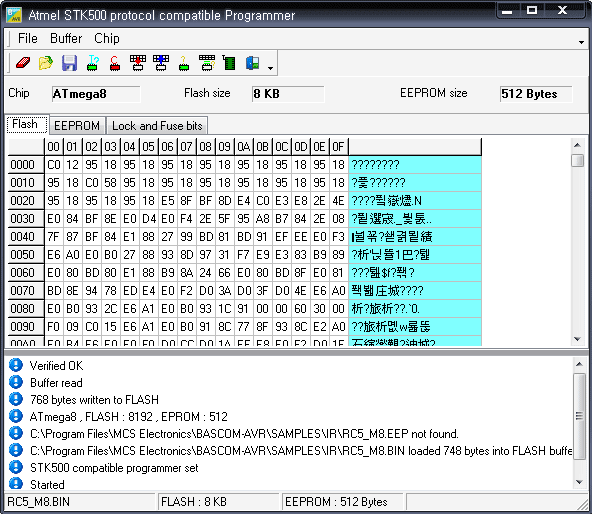Expand the toolbar overflow arrow
The width and height of the screenshot is (592, 514).
click(270, 68)
